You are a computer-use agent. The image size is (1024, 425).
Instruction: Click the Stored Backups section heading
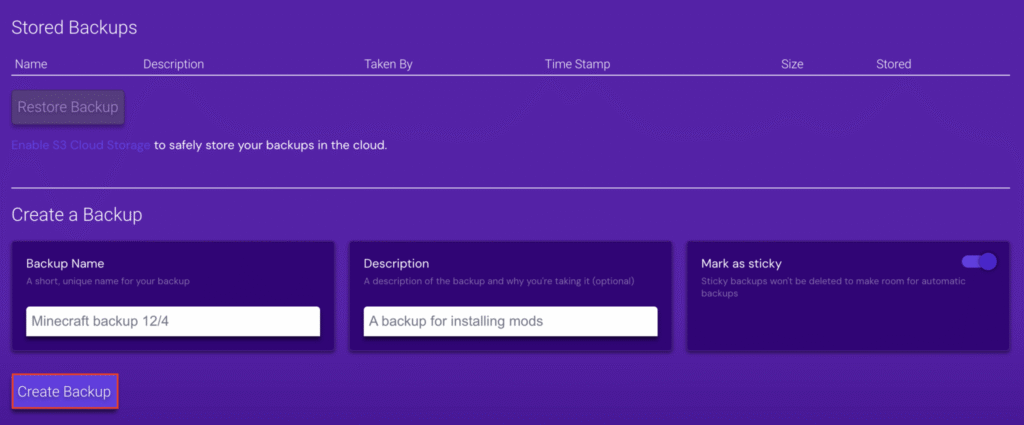coord(74,28)
